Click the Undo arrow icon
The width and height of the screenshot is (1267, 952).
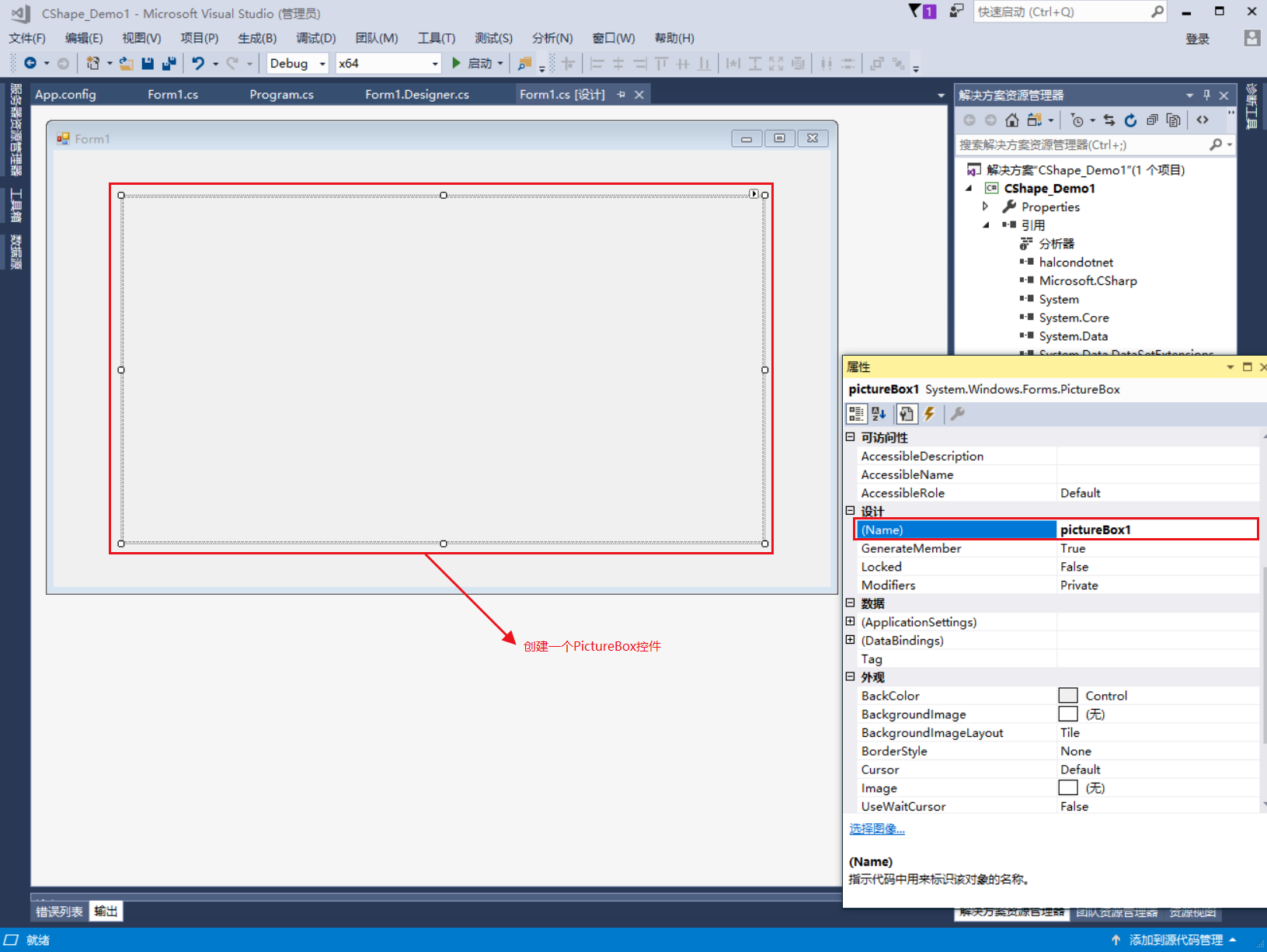[x=198, y=63]
